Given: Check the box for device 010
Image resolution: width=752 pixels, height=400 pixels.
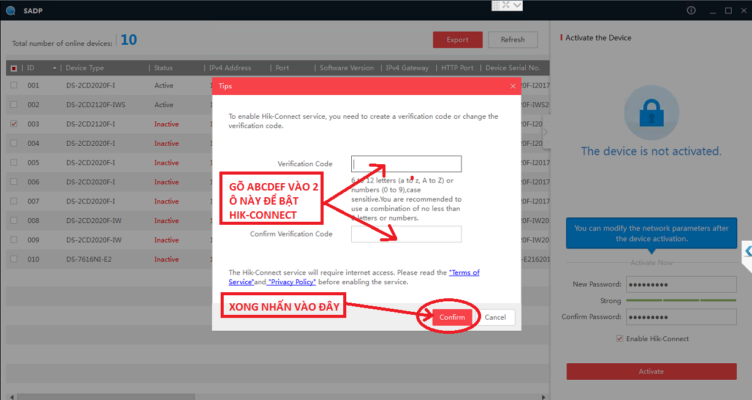Looking at the screenshot, I should 13,259.
